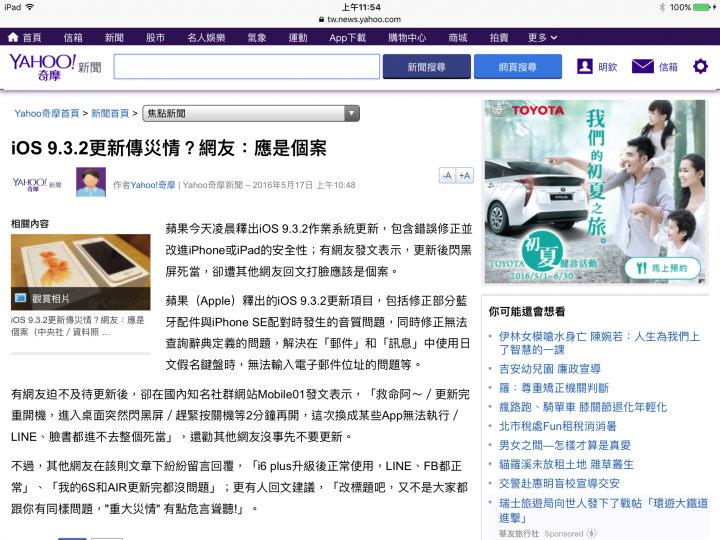
Task: Open the App下載 nav item
Action: pyautogui.click(x=348, y=38)
